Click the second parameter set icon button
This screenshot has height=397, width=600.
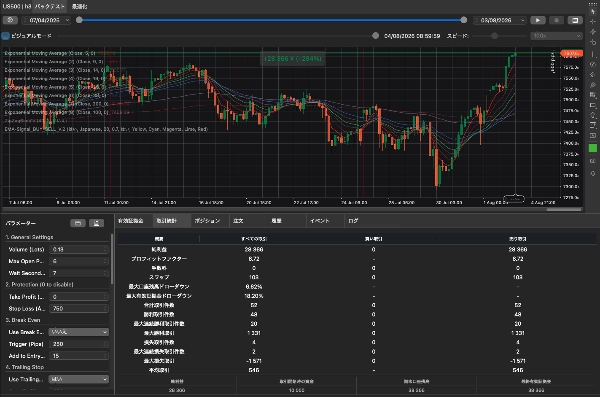(96, 223)
